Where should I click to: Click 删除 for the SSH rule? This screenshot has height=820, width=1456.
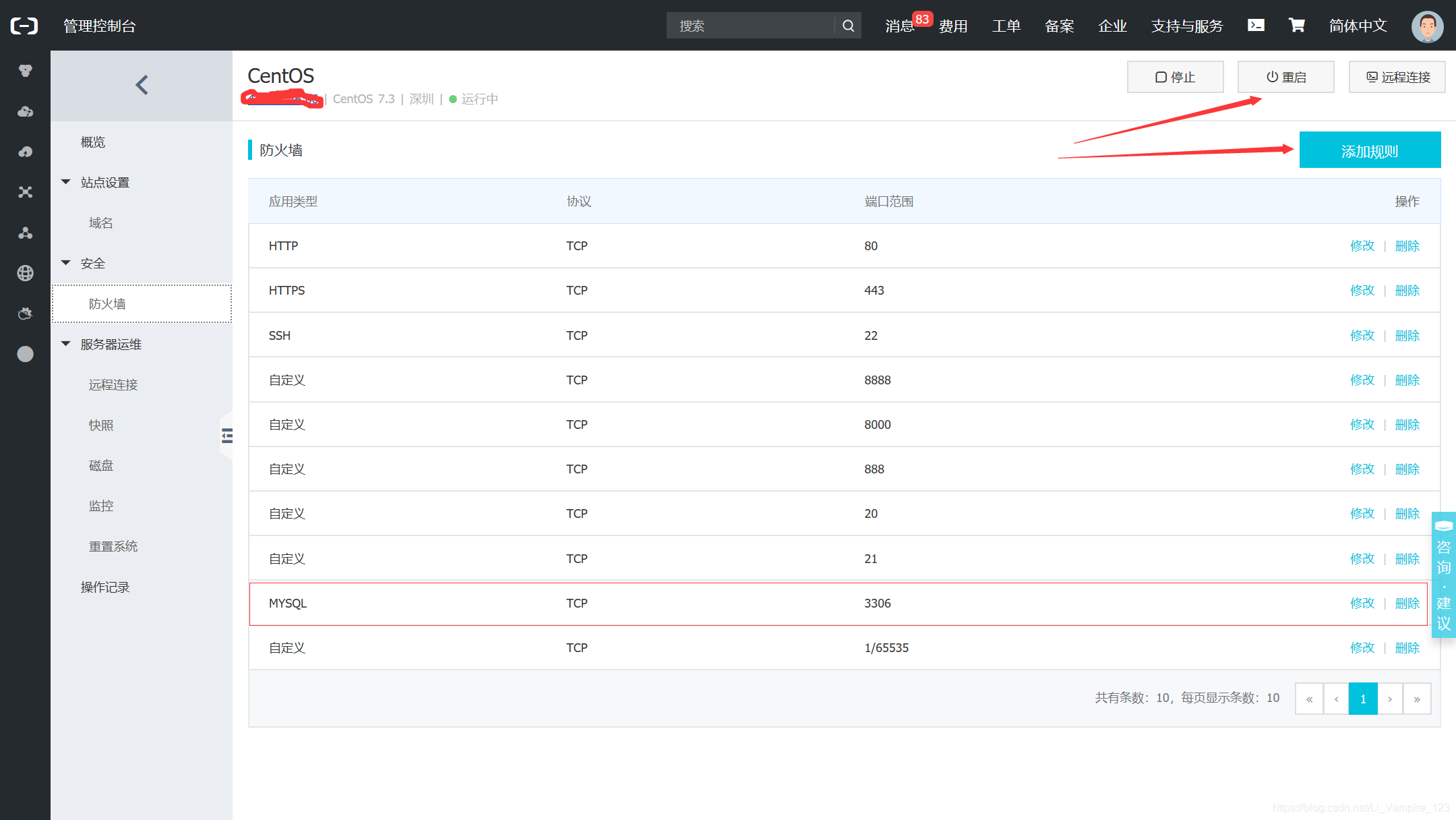[x=1407, y=335]
